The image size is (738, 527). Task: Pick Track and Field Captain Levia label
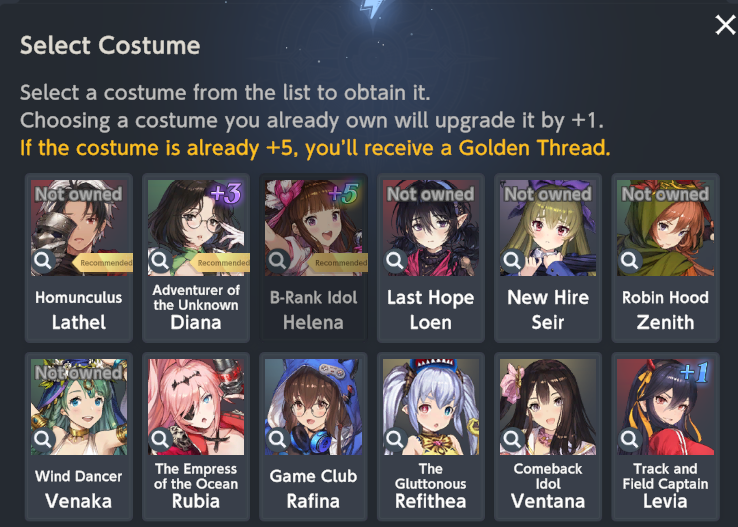(665, 486)
